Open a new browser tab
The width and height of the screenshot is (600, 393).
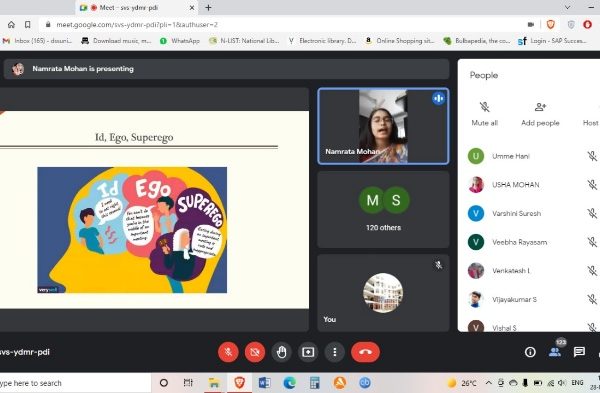pyautogui.click(x=208, y=8)
